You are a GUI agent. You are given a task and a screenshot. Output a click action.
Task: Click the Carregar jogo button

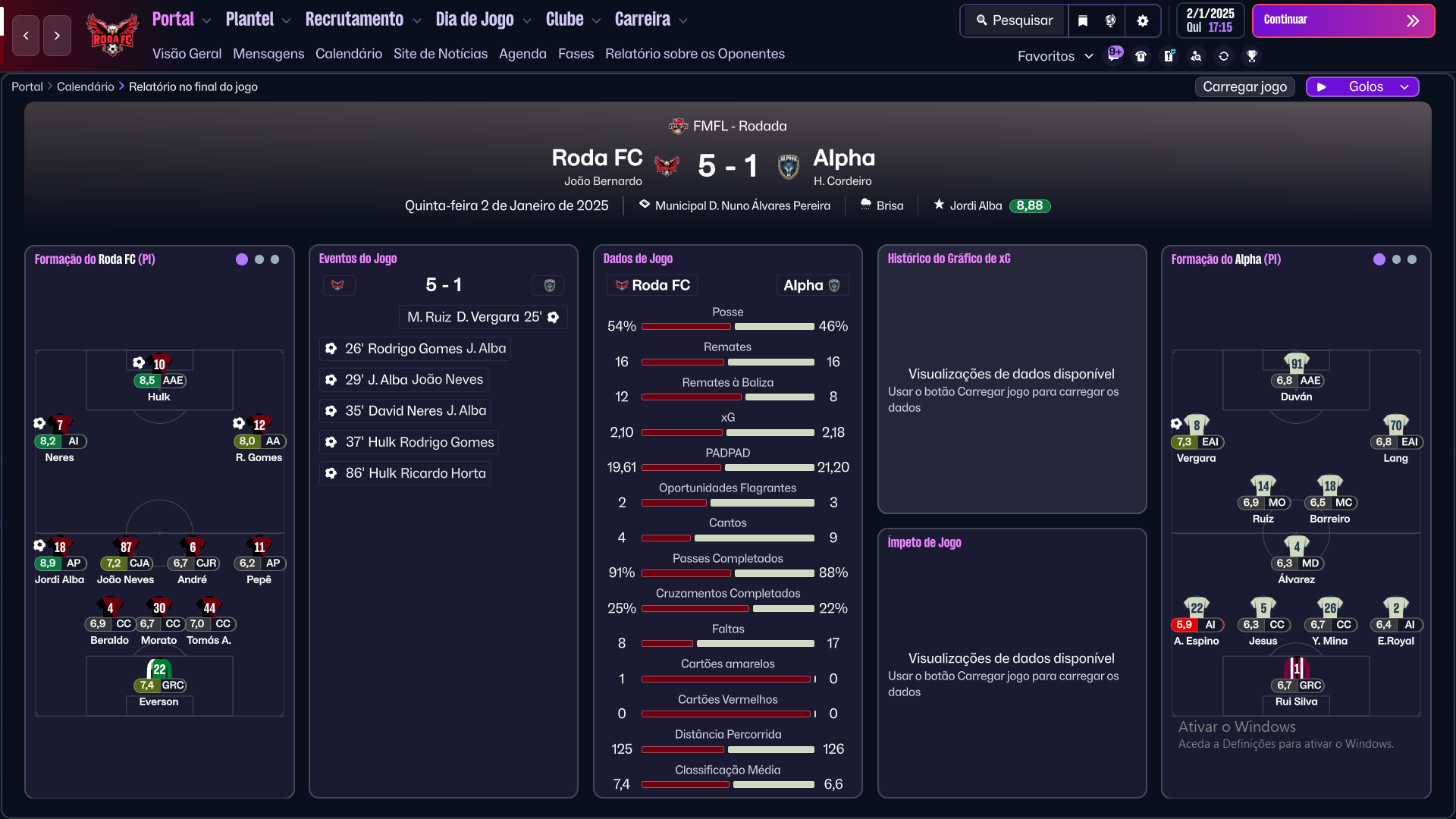pyautogui.click(x=1245, y=87)
